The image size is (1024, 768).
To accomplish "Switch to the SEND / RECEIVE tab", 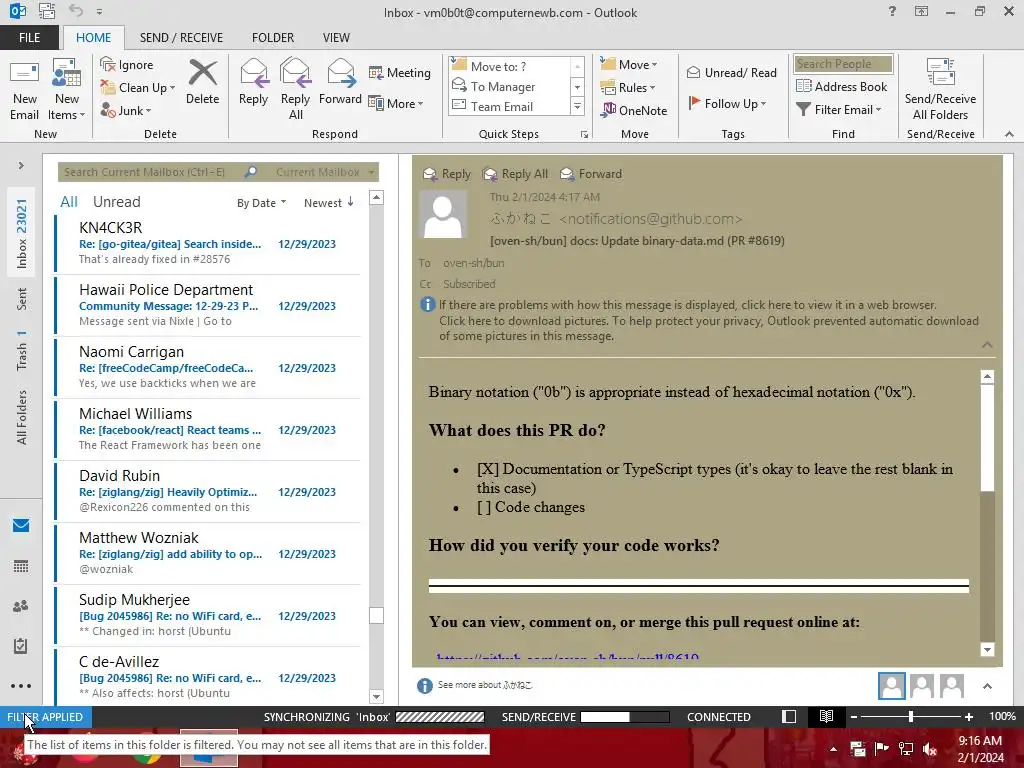I will [x=181, y=38].
